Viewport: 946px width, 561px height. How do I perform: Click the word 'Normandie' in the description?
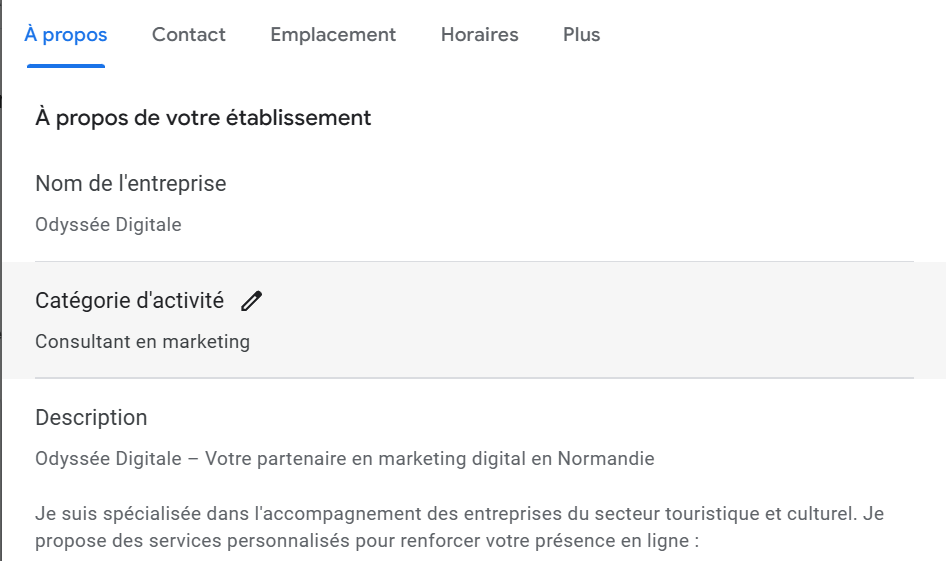[606, 459]
